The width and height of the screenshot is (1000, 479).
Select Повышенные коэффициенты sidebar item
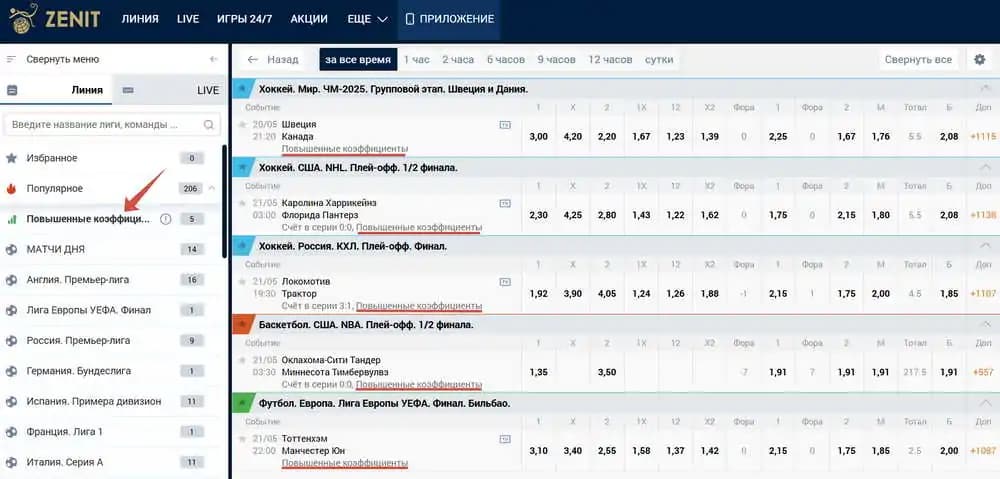click(x=88, y=219)
